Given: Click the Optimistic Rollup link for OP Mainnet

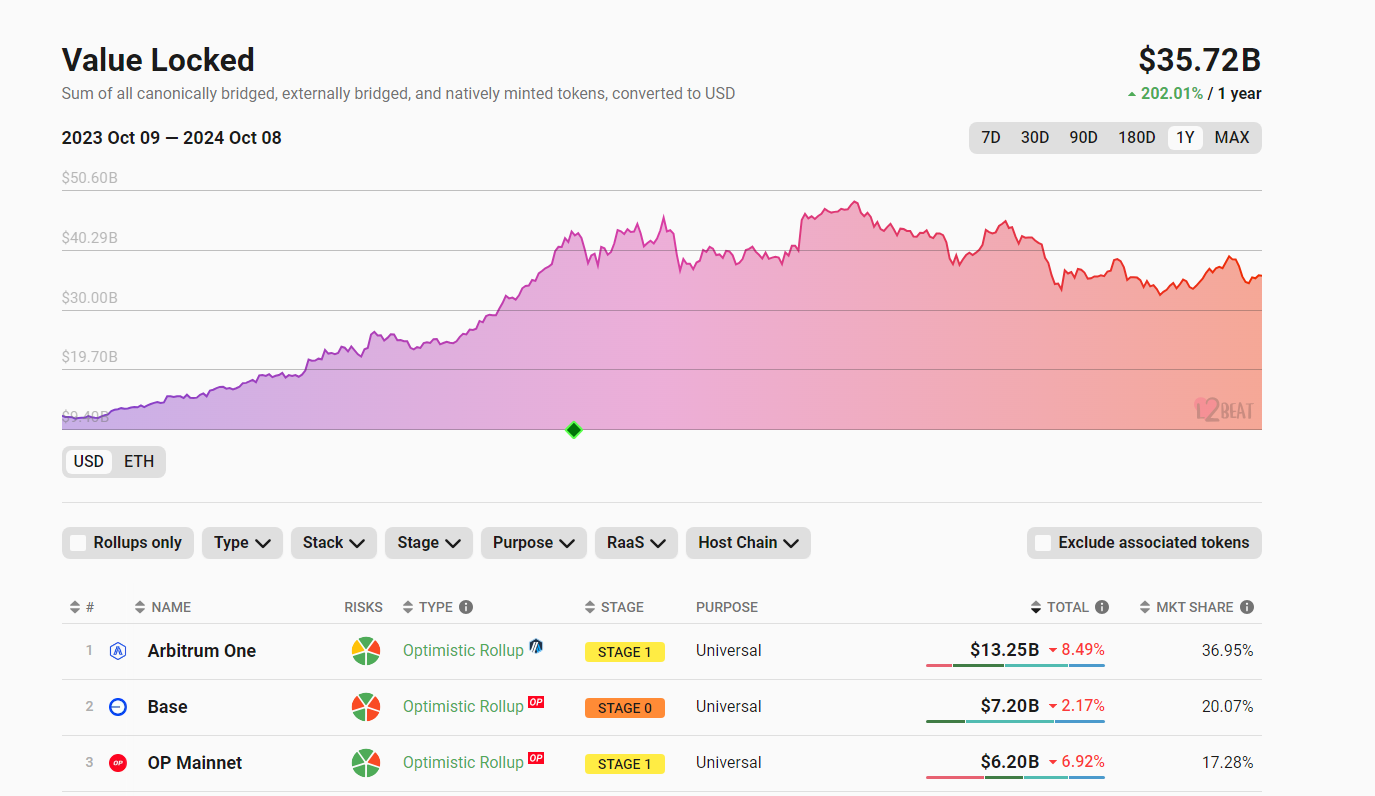Looking at the screenshot, I should coord(463,763).
